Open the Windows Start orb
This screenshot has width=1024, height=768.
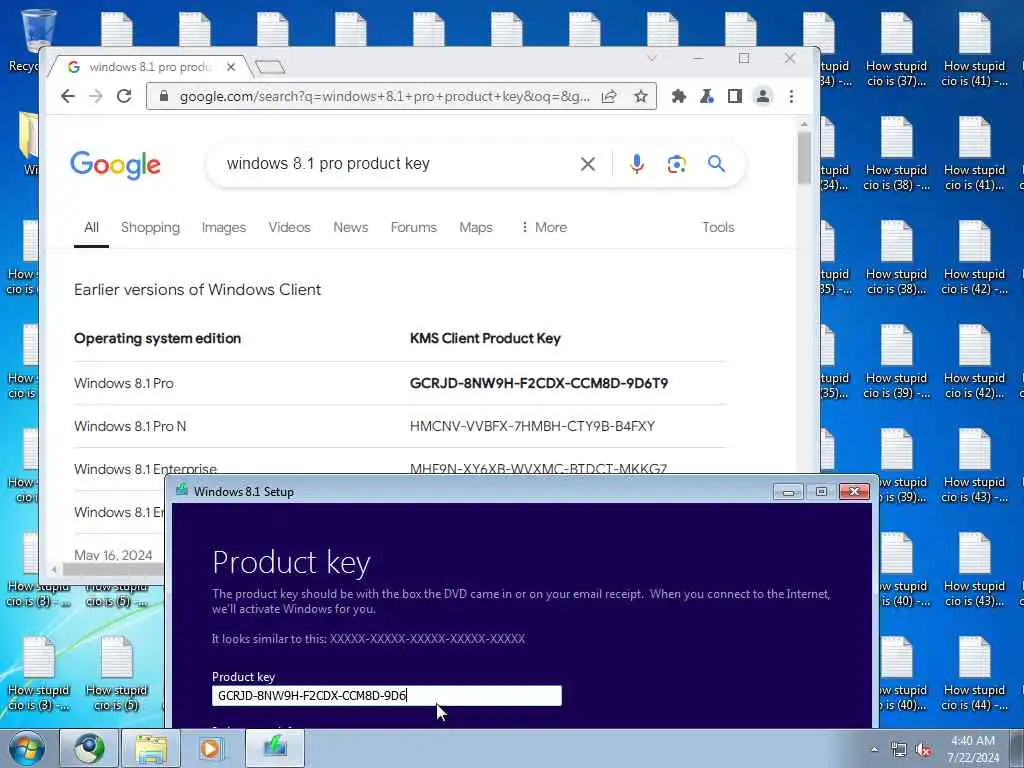click(27, 748)
